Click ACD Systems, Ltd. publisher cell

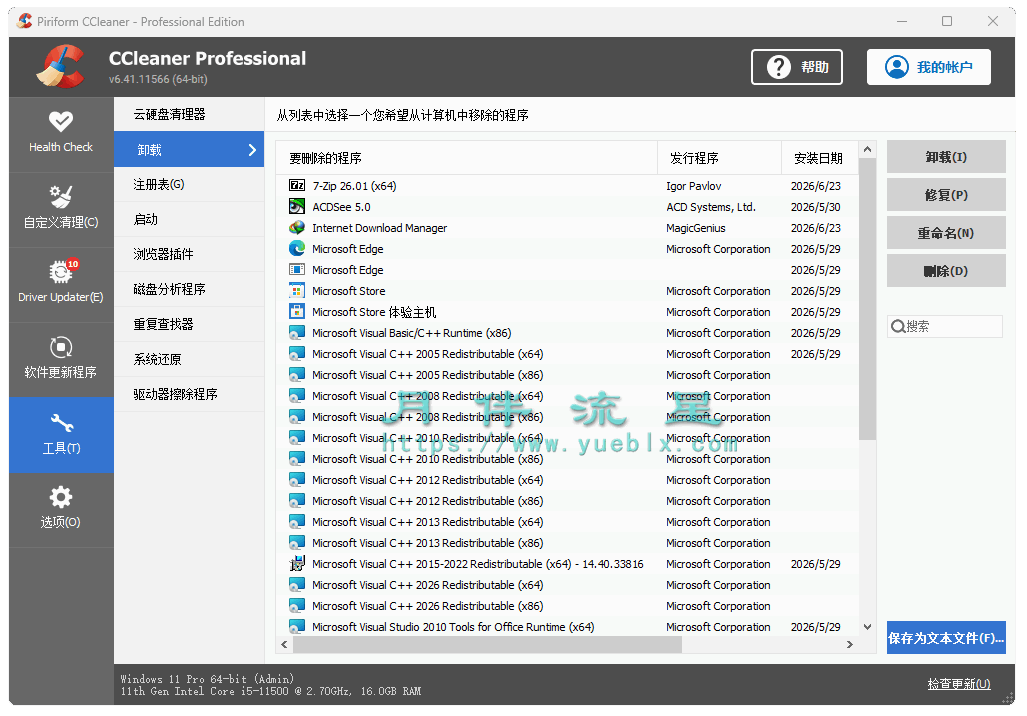711,207
